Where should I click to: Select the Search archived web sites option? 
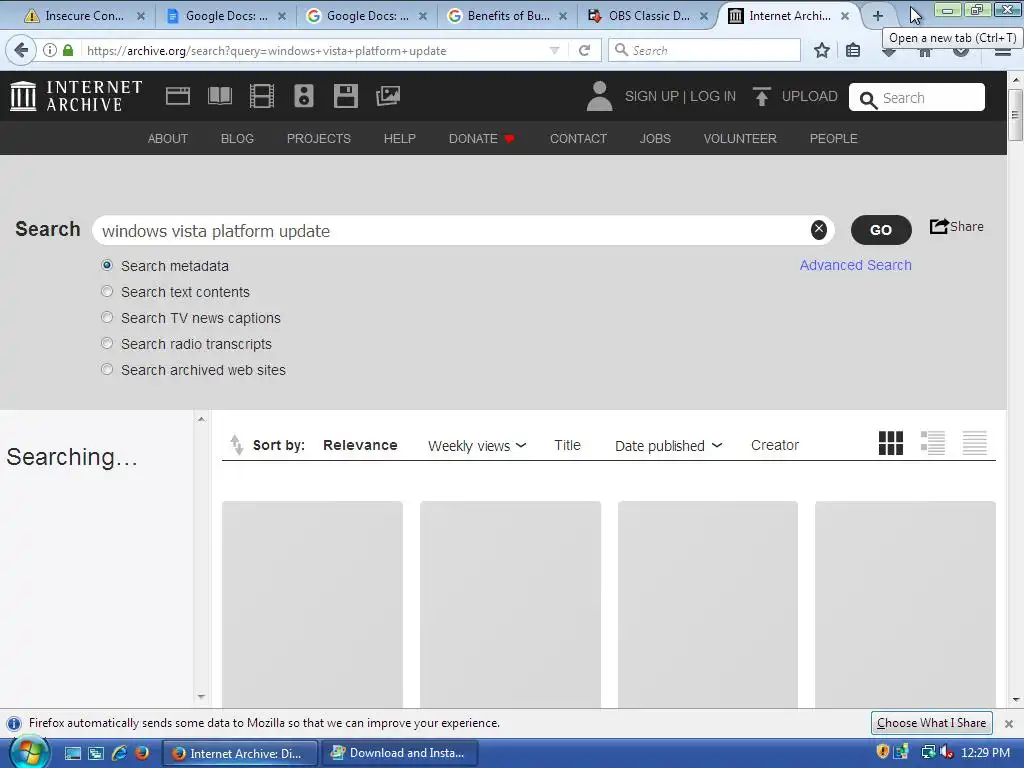[x=107, y=370]
